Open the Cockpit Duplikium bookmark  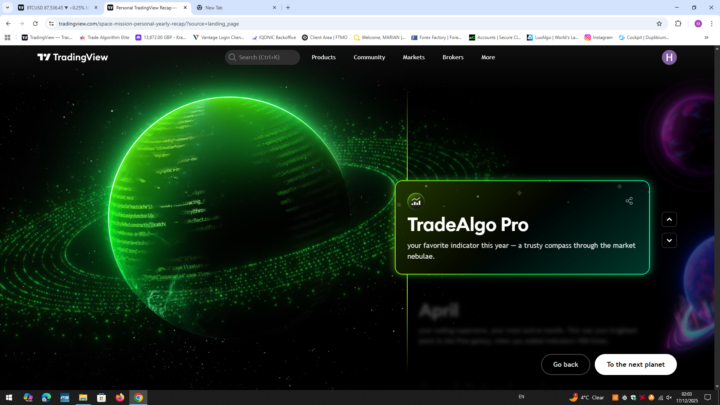pyautogui.click(x=644, y=37)
